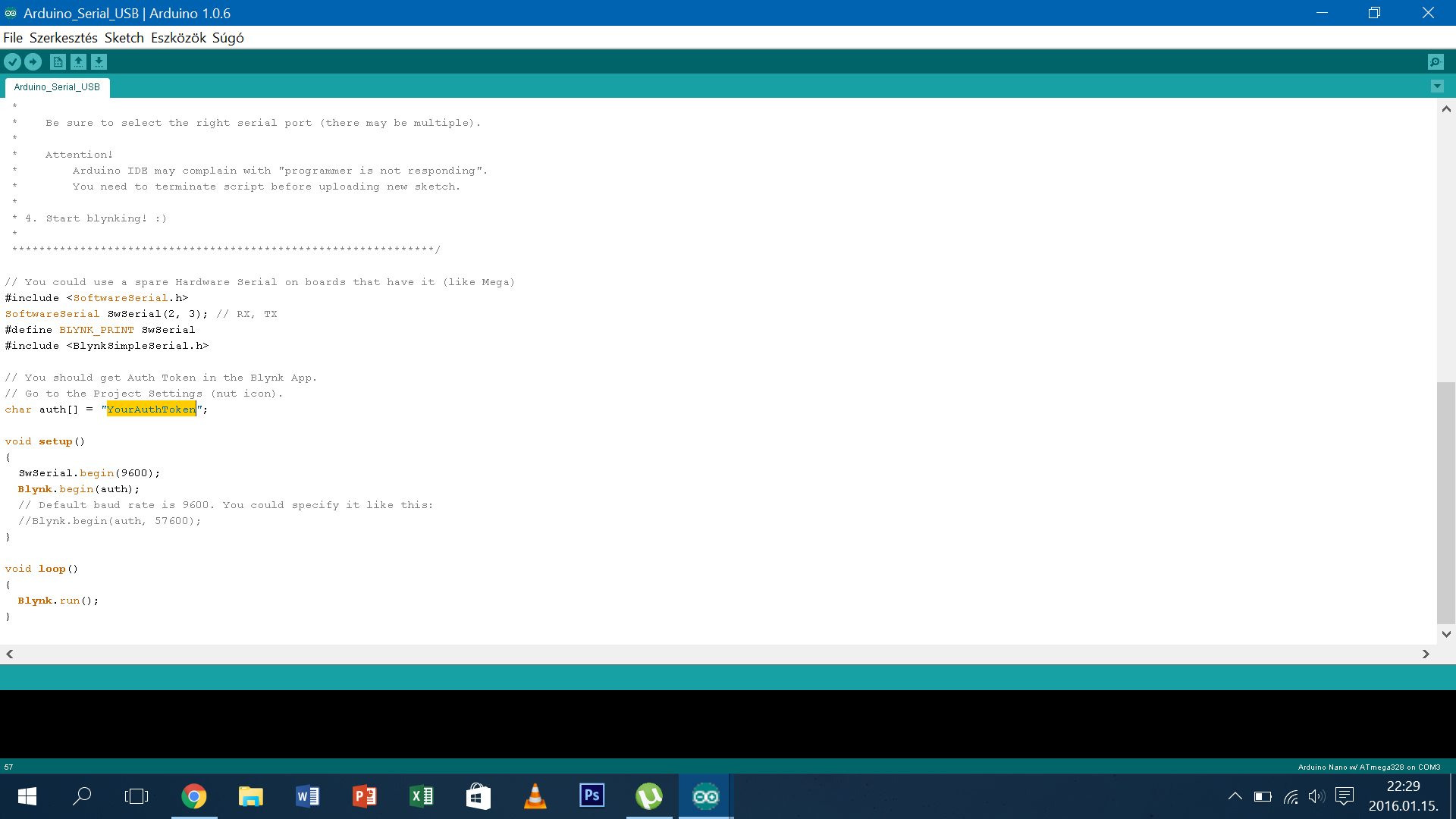Expand hidden system tray icons
Screen dimensions: 1456x819
(x=1235, y=796)
